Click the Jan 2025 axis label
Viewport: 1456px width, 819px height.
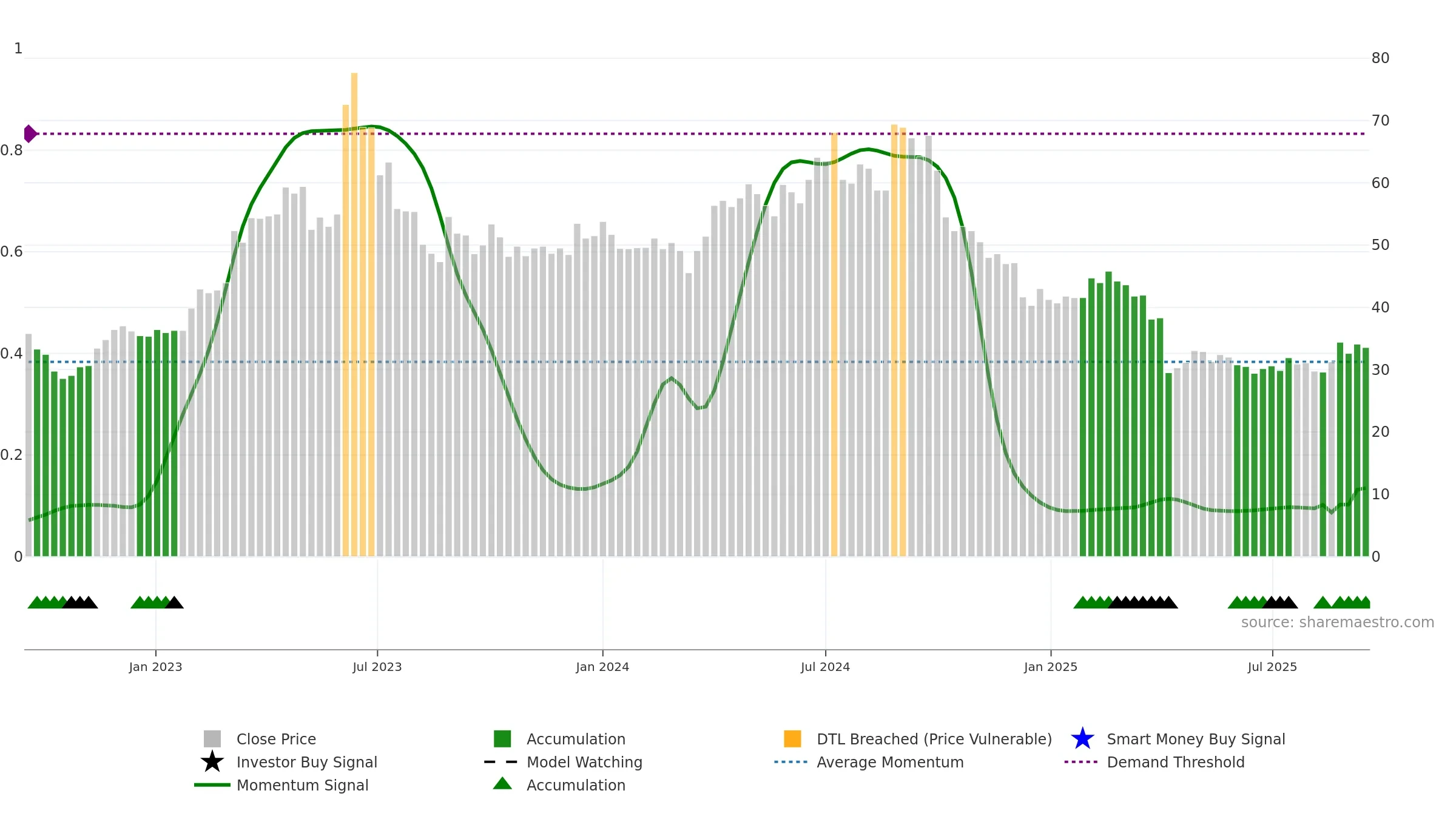coord(1051,667)
